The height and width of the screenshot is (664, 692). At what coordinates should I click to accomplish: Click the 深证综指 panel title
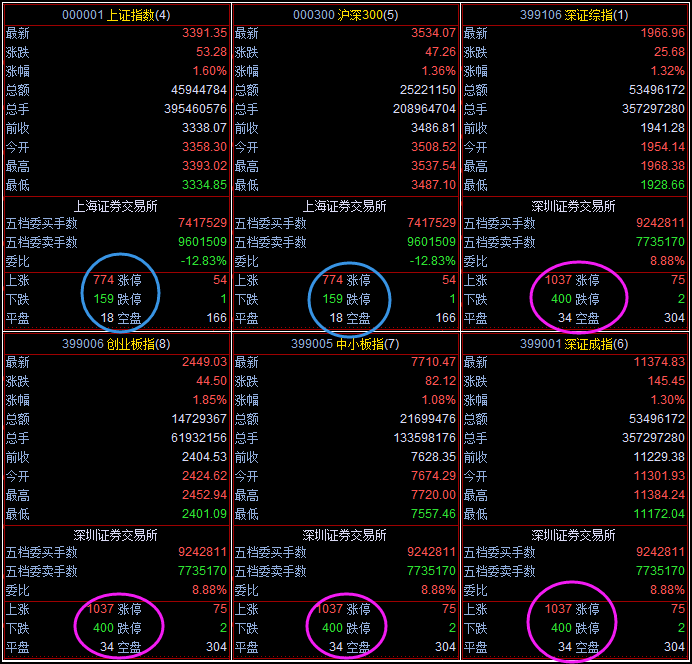pos(574,15)
